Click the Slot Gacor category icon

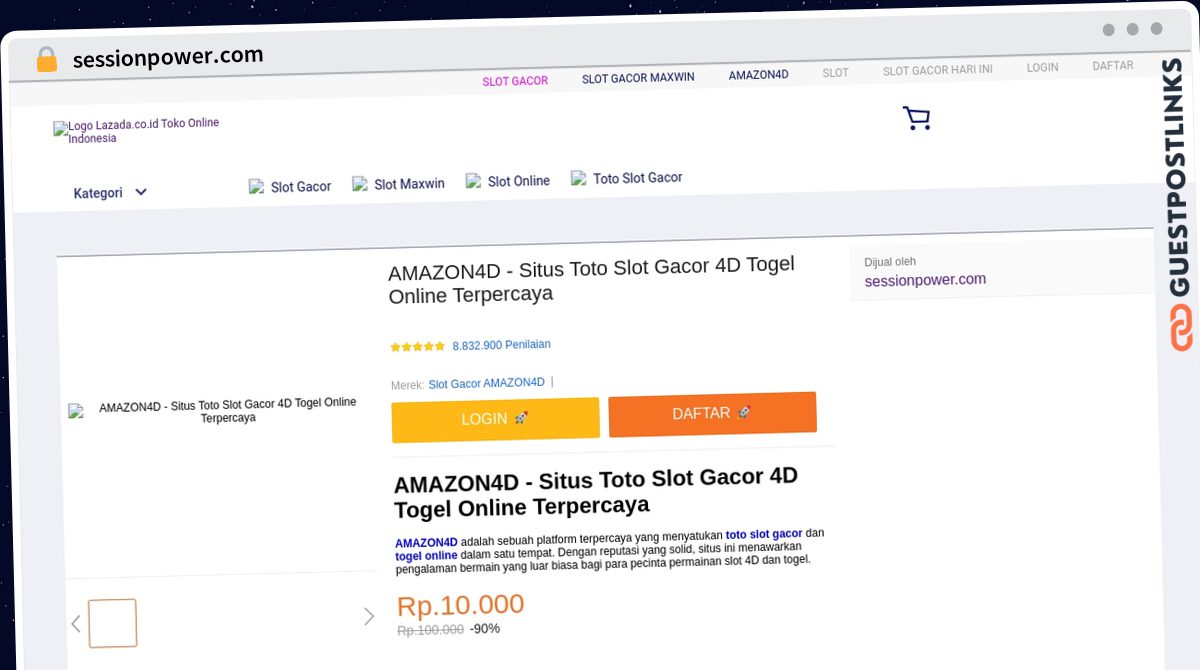coord(257,187)
